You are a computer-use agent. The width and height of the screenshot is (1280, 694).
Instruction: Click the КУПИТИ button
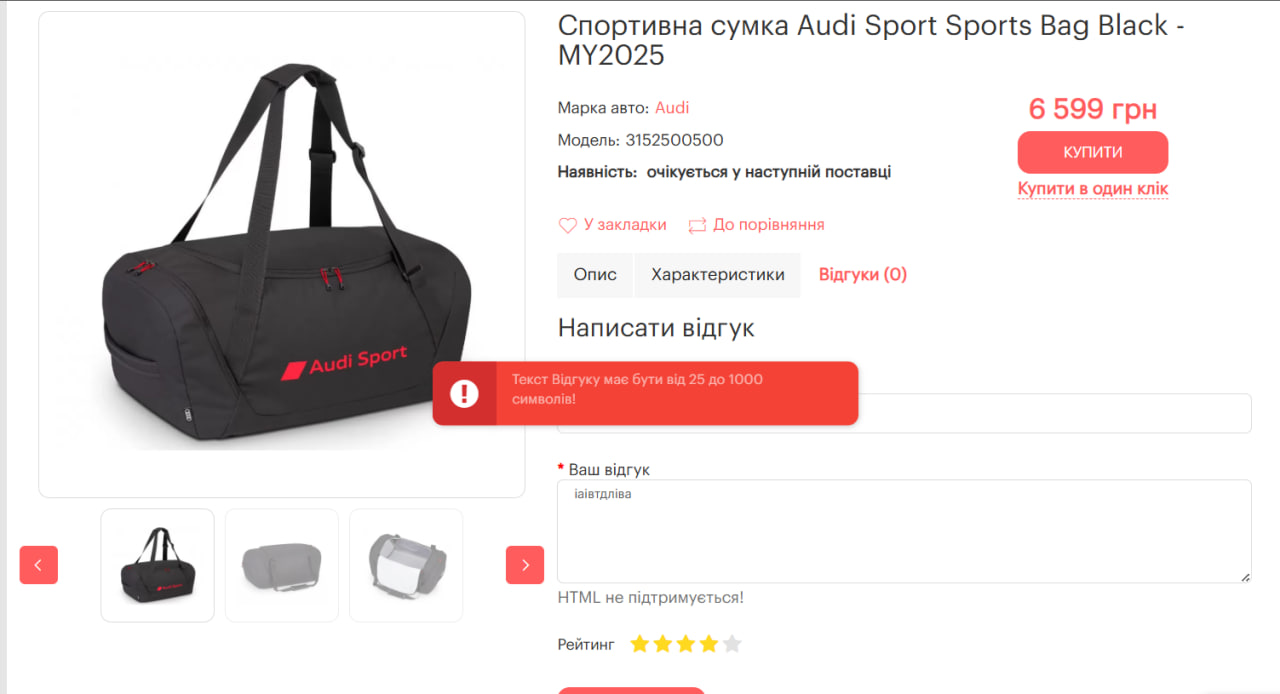coord(1093,152)
